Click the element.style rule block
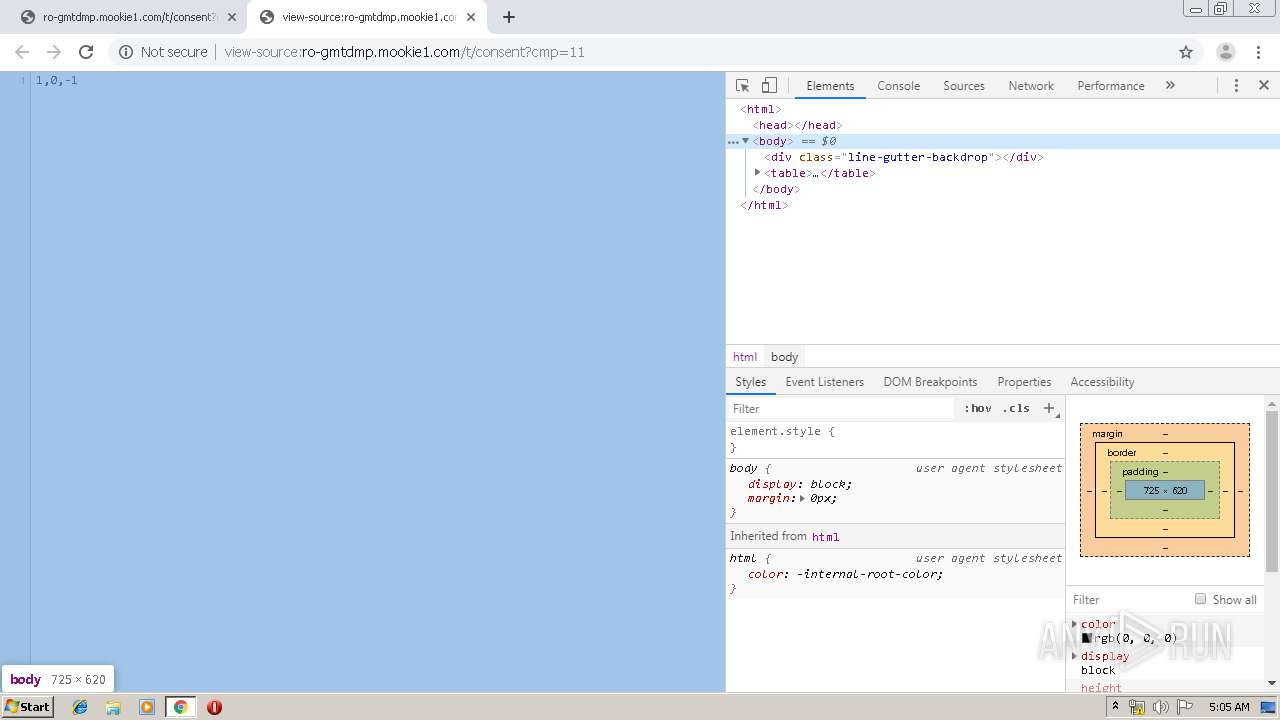 [x=895, y=439]
